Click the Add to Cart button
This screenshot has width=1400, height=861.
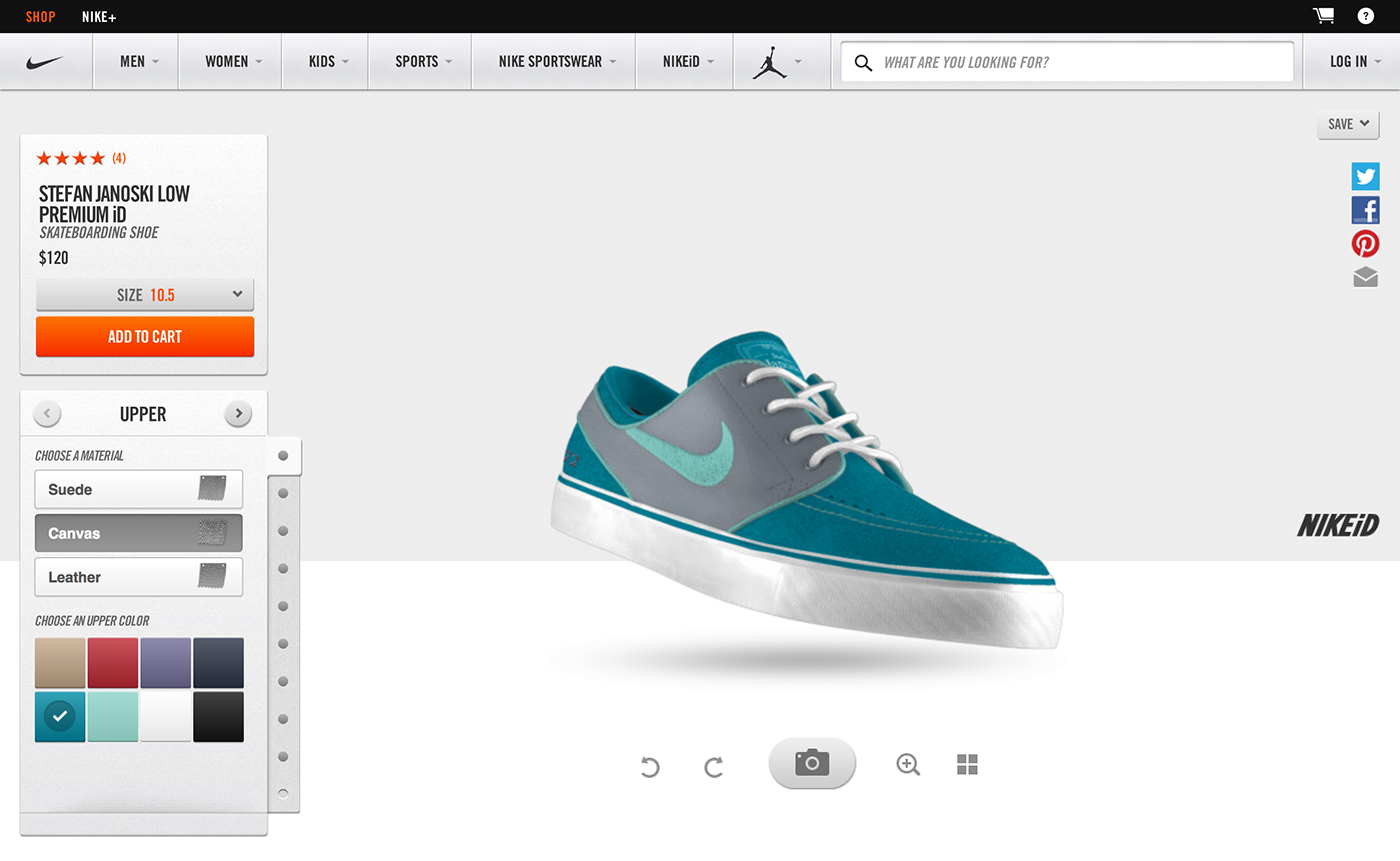(x=145, y=337)
